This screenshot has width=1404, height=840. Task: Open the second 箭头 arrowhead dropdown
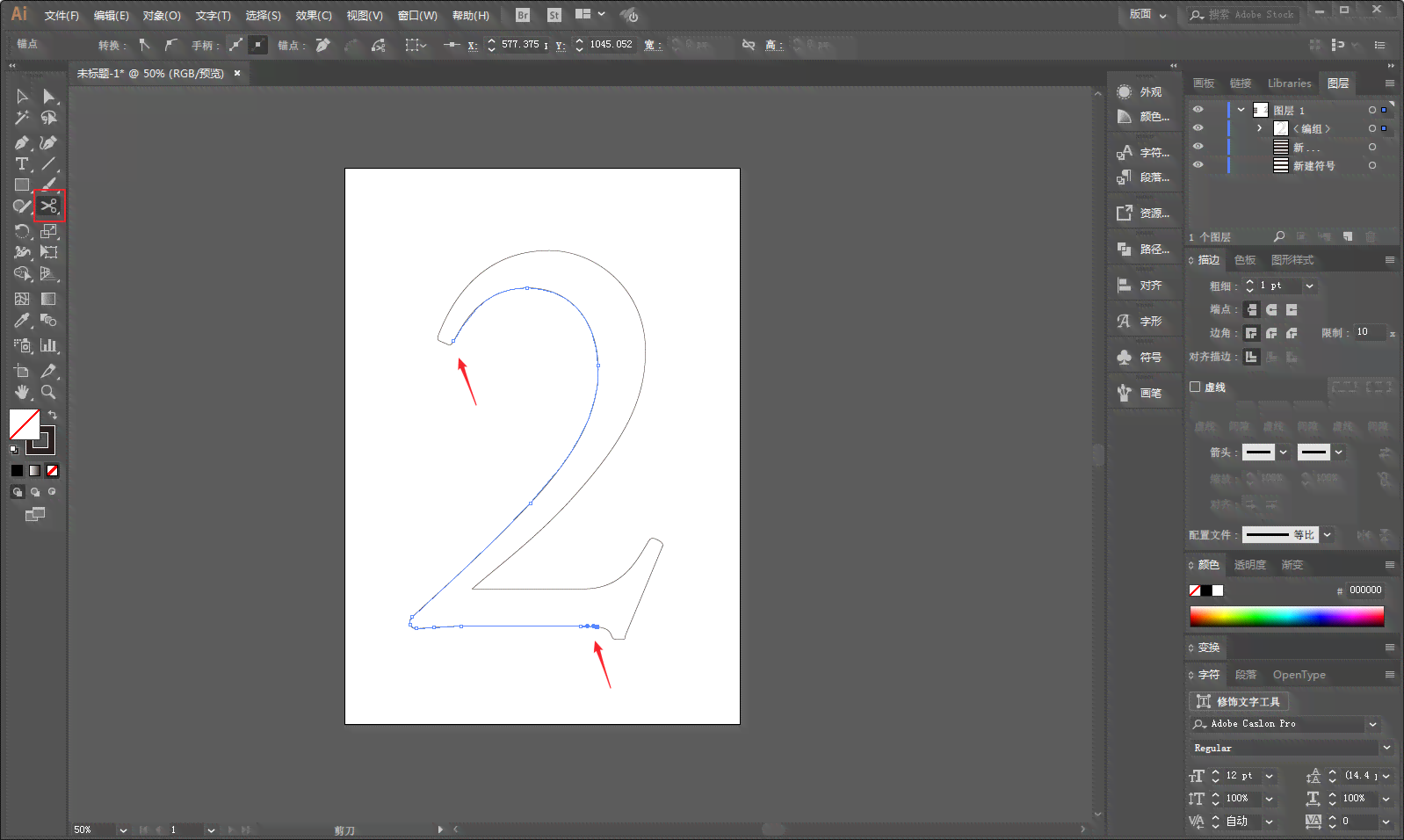tap(1338, 453)
